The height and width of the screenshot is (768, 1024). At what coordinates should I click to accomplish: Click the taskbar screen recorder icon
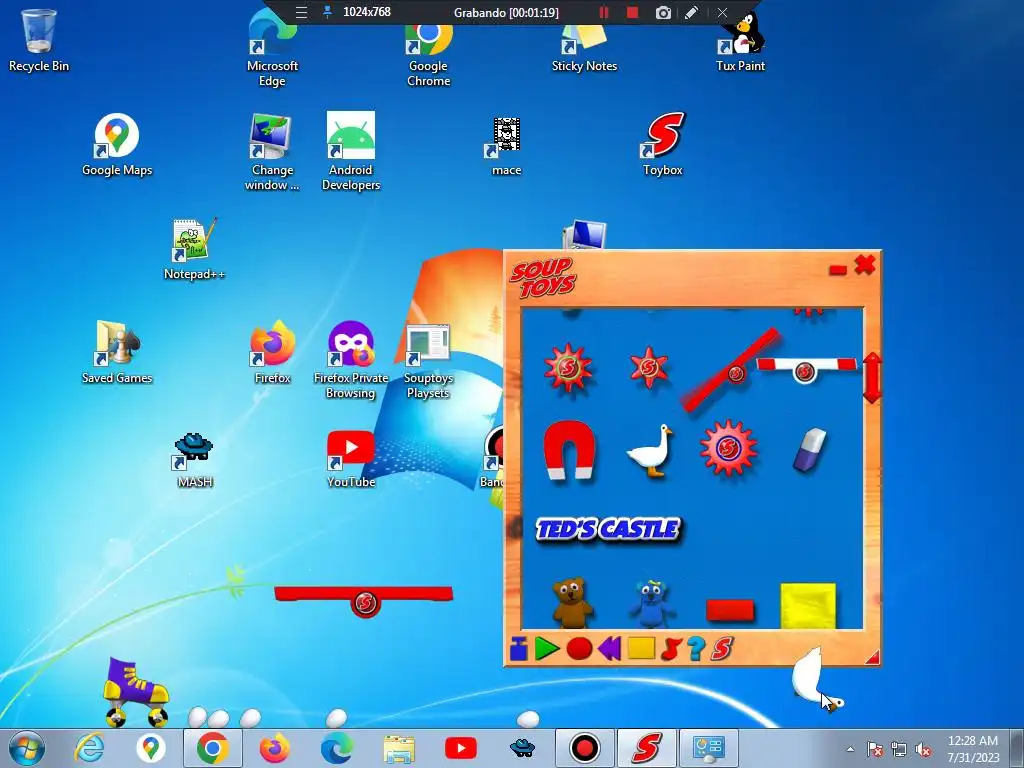[x=584, y=748]
